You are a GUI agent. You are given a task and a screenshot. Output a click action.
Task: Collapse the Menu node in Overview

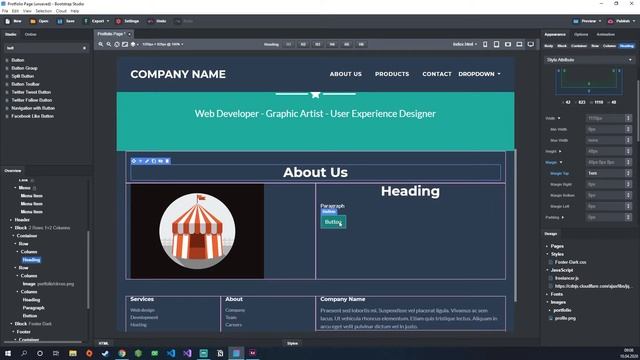pyautogui.click(x=16, y=188)
